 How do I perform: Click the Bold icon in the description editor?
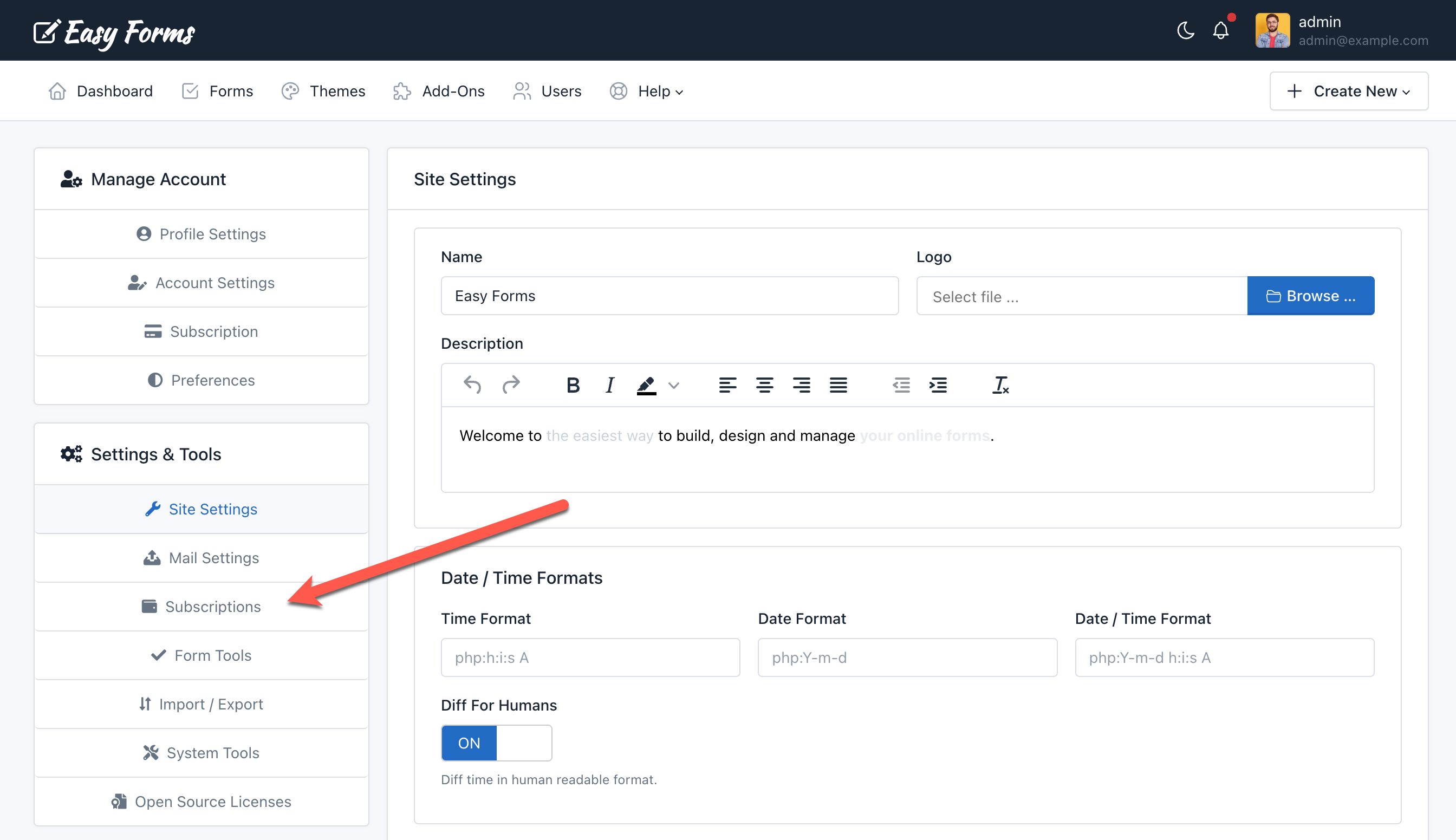coord(573,385)
